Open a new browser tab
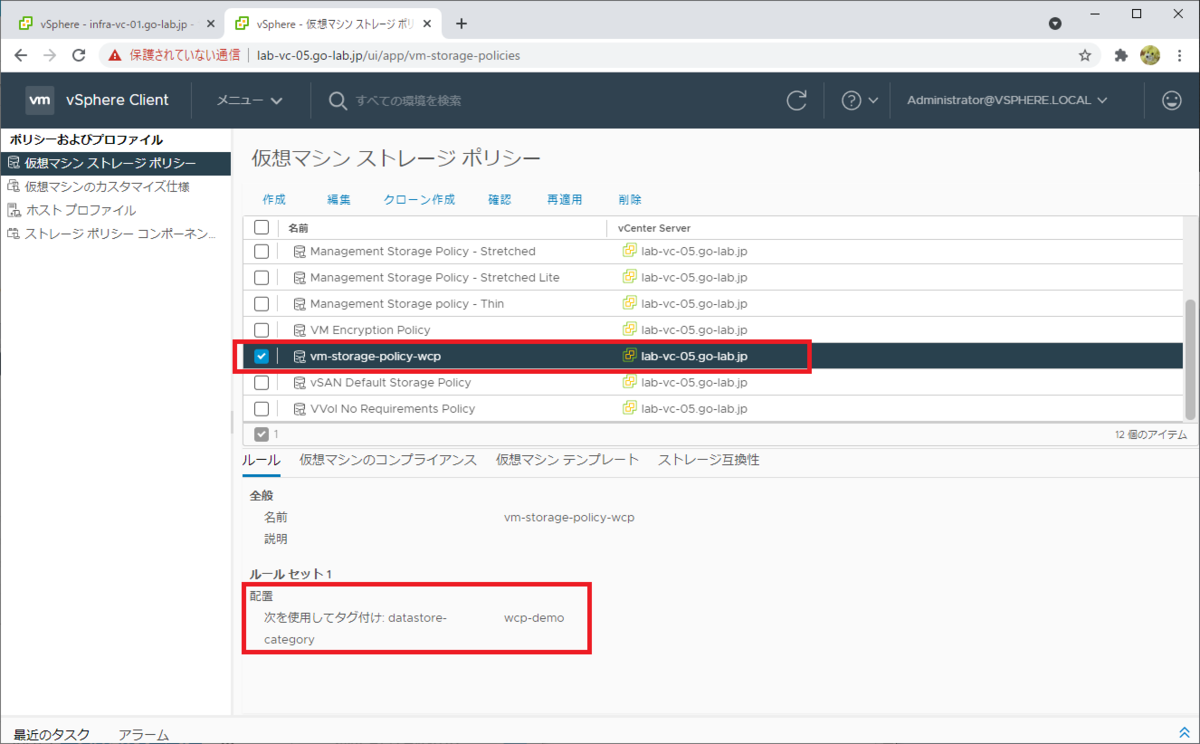The image size is (1200, 744). pyautogui.click(x=461, y=24)
